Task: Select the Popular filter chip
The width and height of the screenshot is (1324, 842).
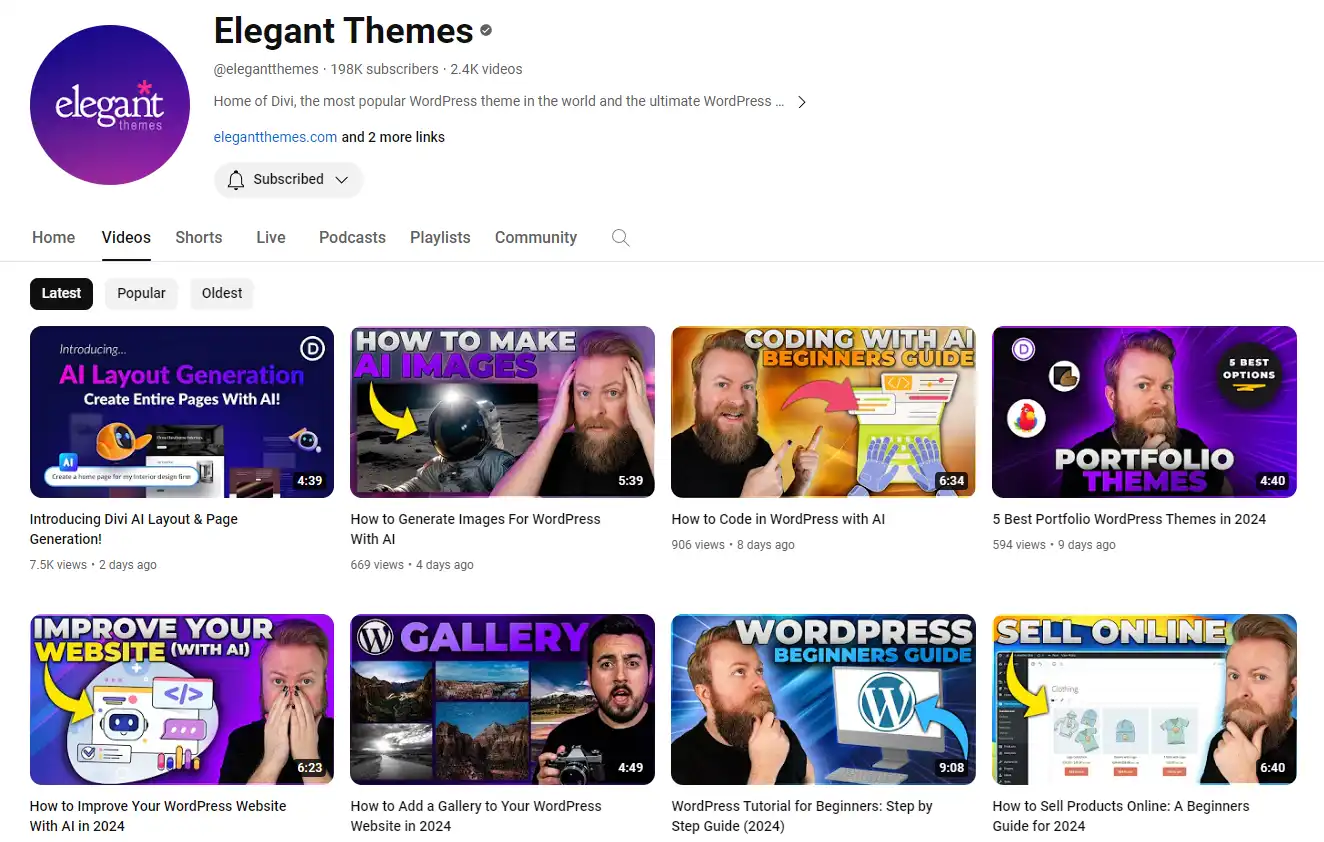Action: click(141, 293)
